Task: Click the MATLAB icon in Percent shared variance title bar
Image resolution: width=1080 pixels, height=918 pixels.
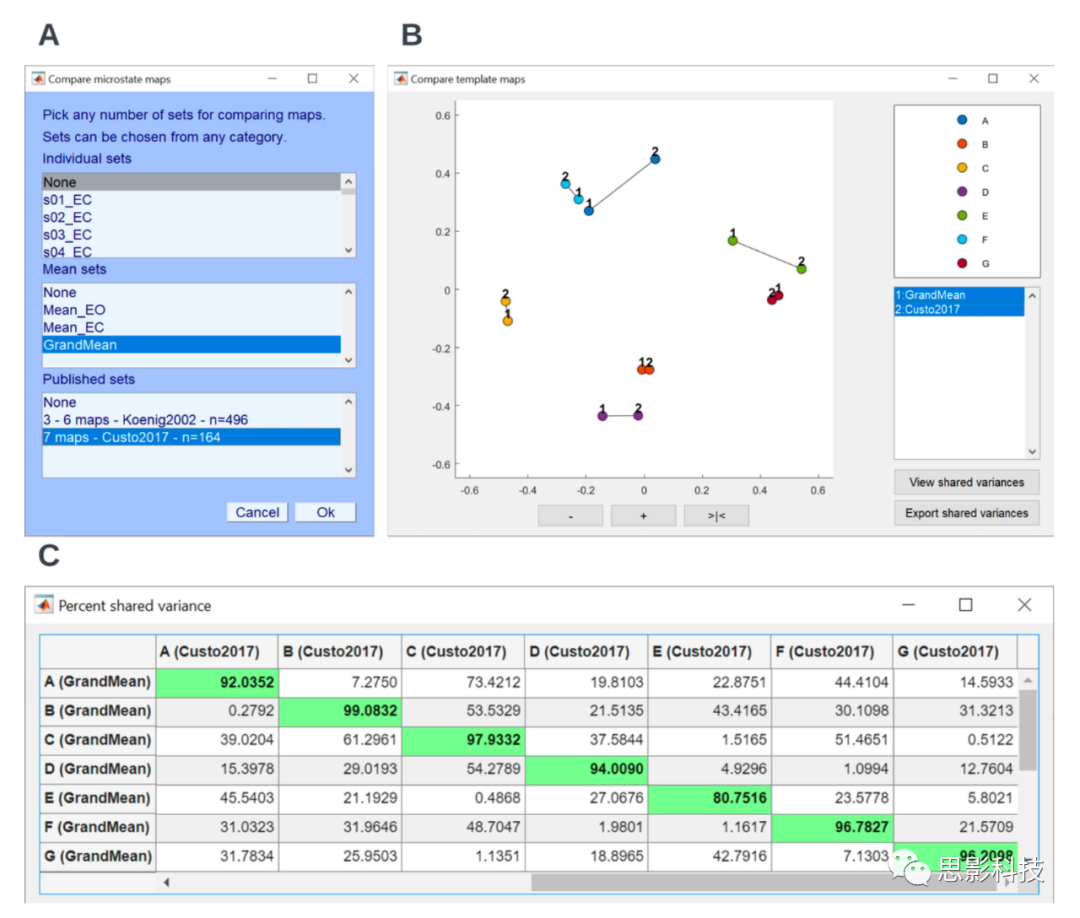Action: point(43,605)
